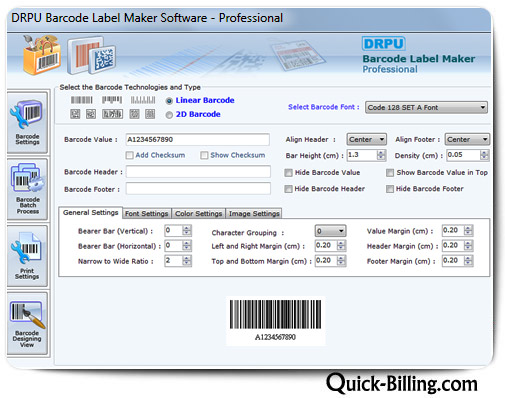Open Barcode Settings sidebar icon

[x=27, y=123]
